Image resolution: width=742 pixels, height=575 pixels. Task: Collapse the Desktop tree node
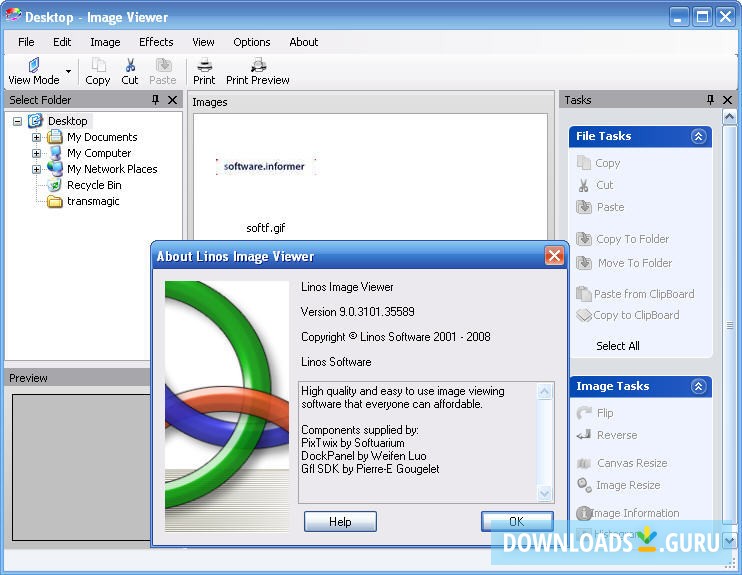pos(18,121)
